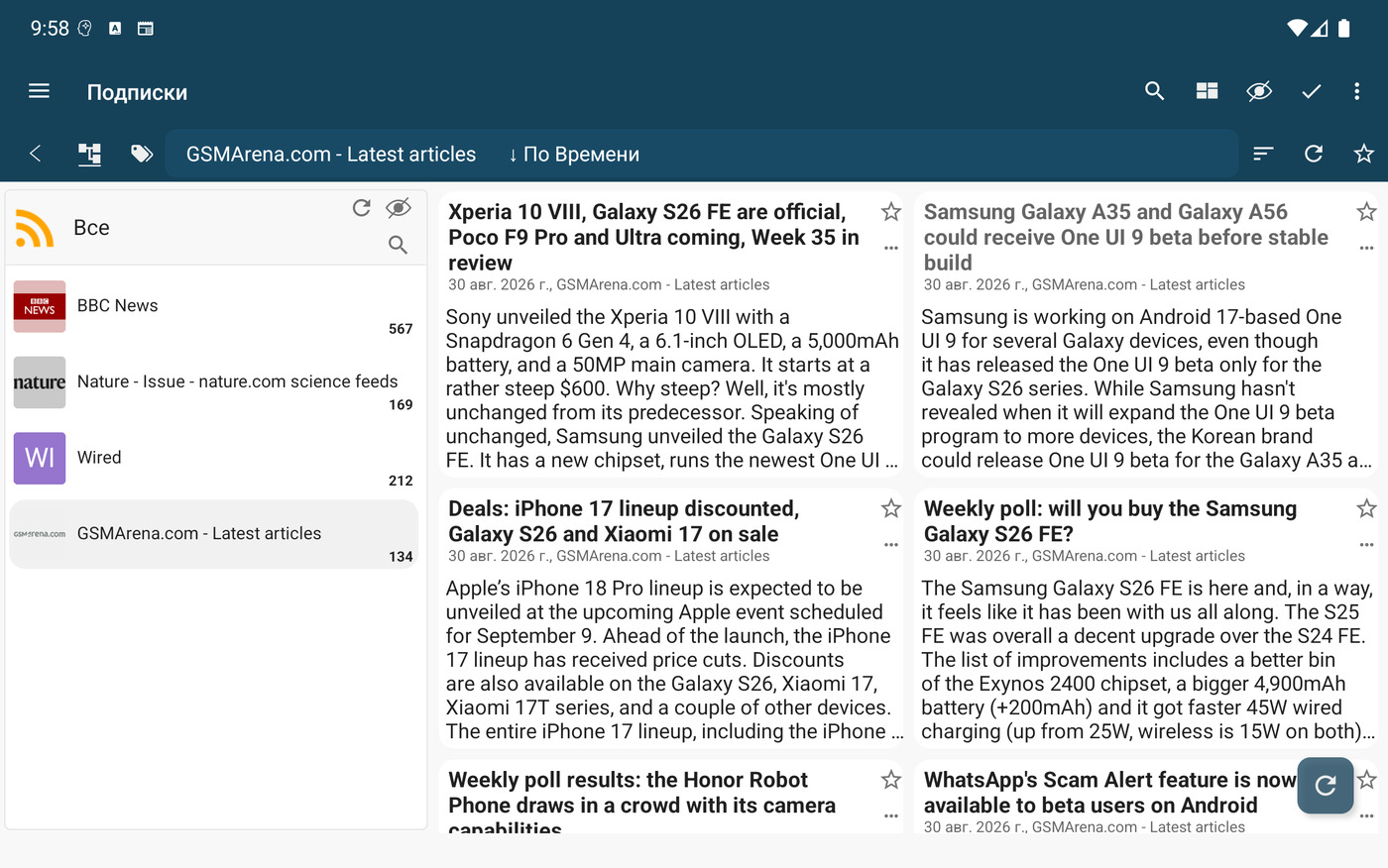Tap the sort lines icon
The height and width of the screenshot is (868, 1388).
1263,154
